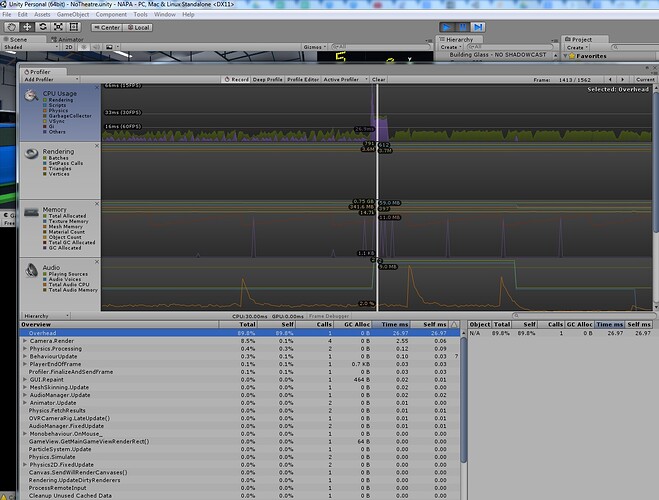659x500 pixels.
Task: Open Hierarchy panel Create dropdown
Action: (x=451, y=47)
